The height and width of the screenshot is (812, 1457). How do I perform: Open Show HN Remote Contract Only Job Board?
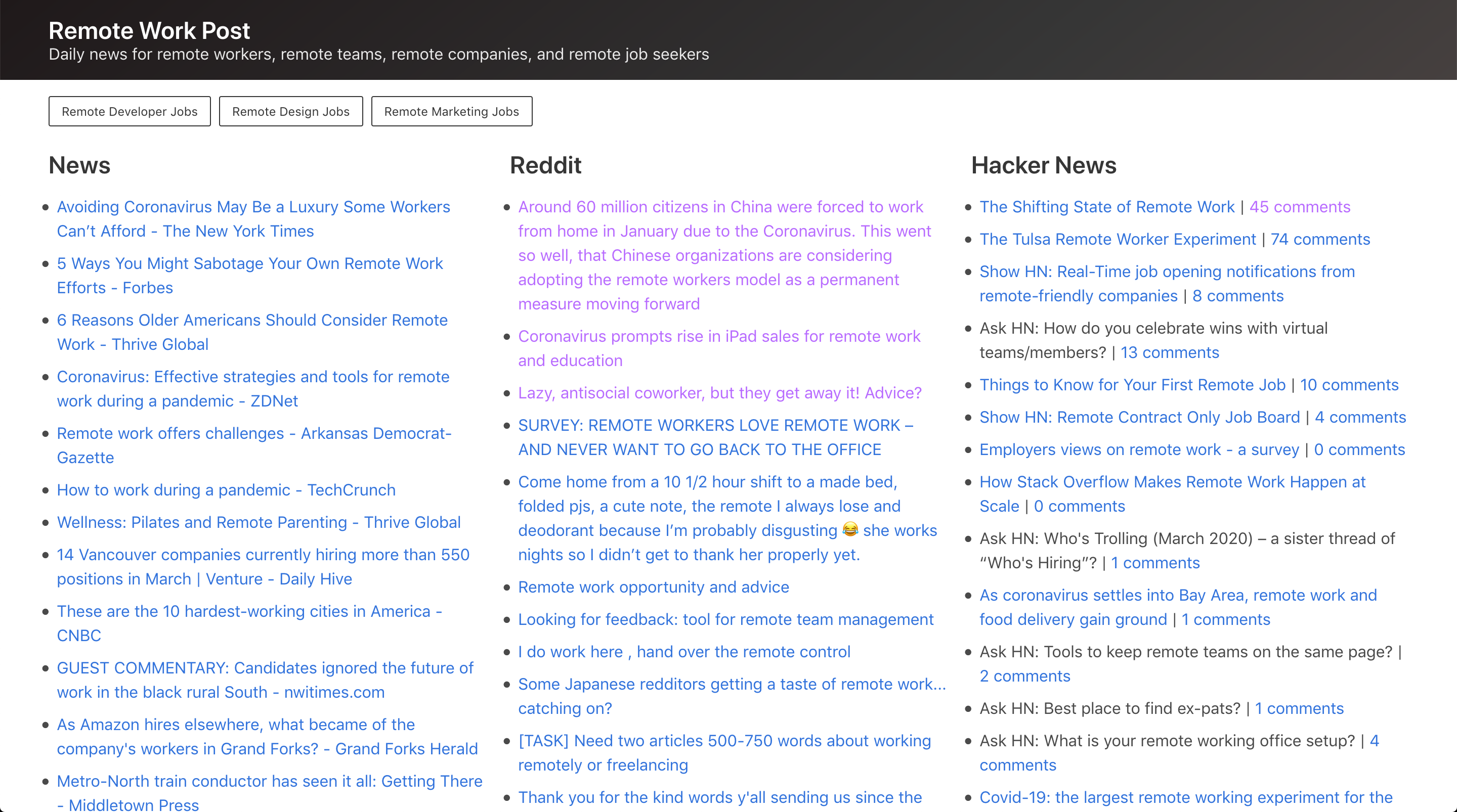click(x=1139, y=417)
